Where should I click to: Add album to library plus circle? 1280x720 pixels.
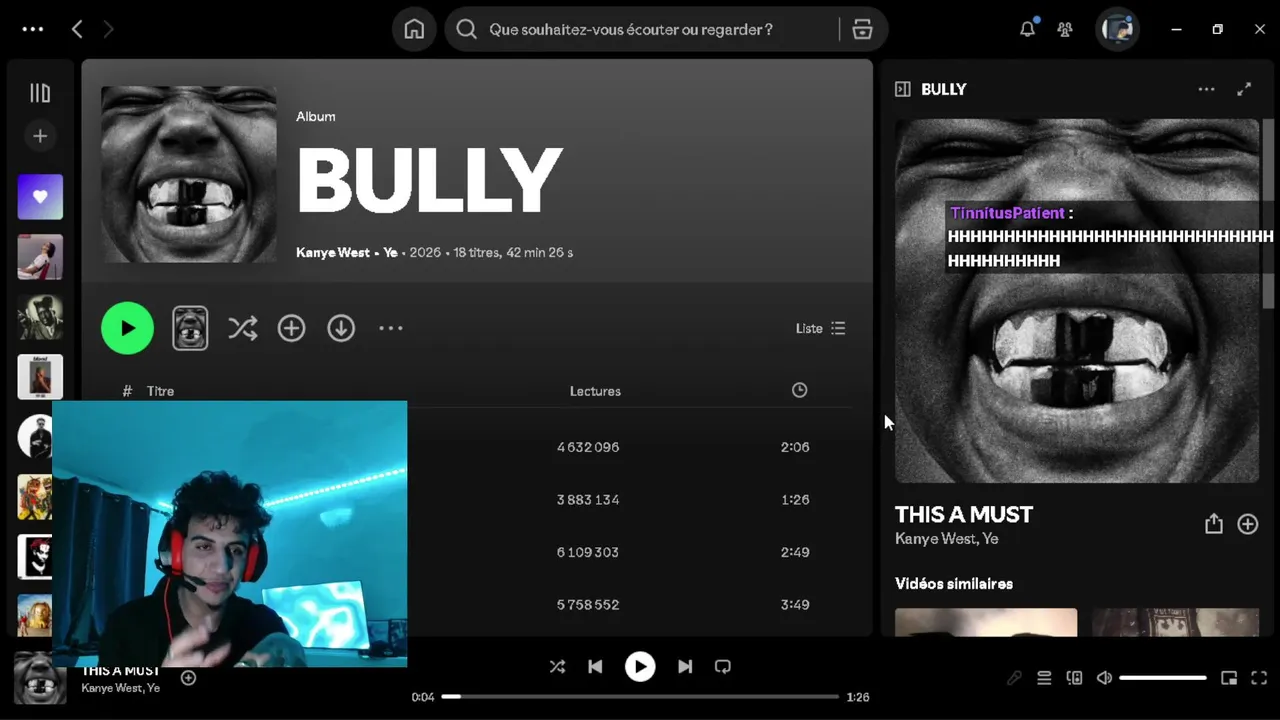291,328
